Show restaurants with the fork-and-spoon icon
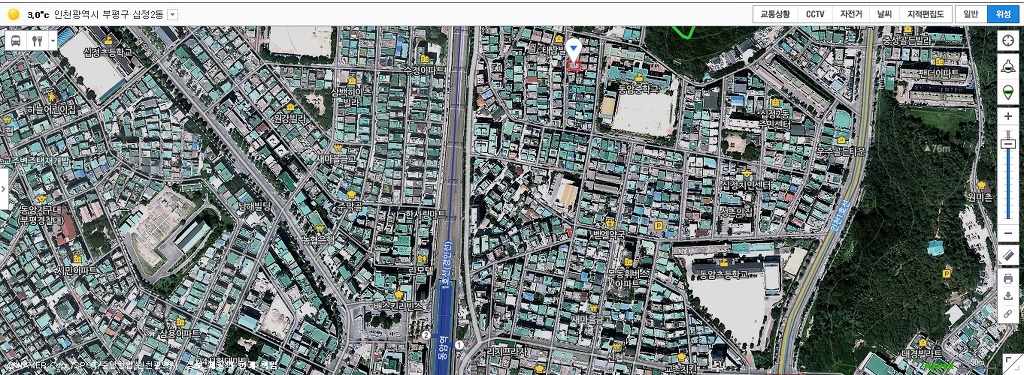This screenshot has width=1024, height=375. (36, 40)
